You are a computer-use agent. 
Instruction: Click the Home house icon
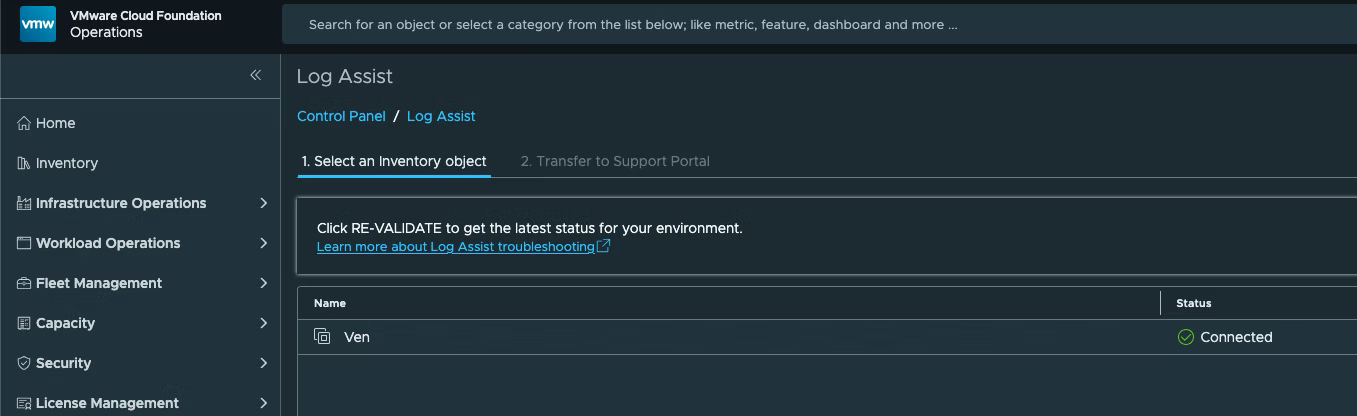24,123
